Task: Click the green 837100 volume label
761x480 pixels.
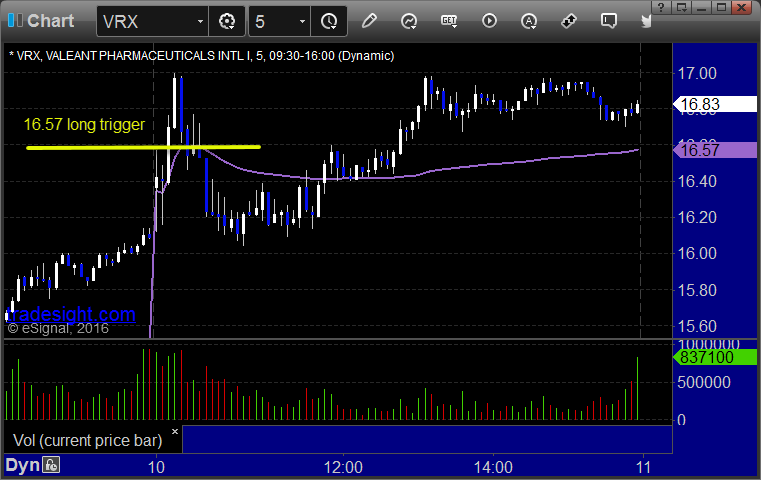Action: point(714,358)
